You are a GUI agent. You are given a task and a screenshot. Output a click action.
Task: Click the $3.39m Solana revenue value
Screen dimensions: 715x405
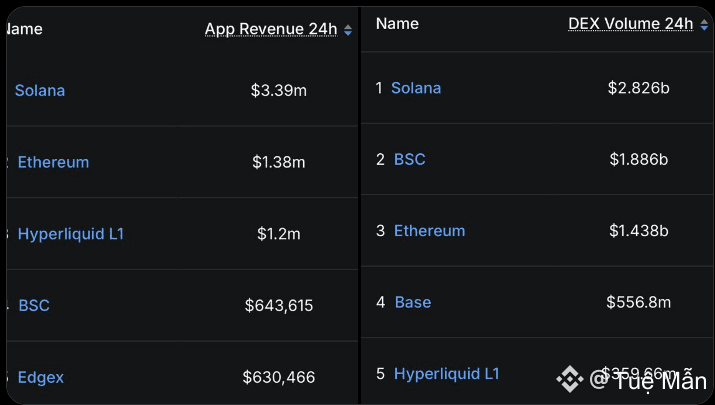pyautogui.click(x=279, y=90)
